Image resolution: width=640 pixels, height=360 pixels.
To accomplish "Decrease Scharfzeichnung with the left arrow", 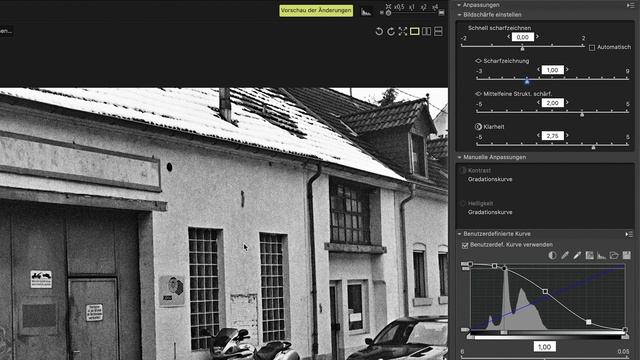I will tap(538, 70).
